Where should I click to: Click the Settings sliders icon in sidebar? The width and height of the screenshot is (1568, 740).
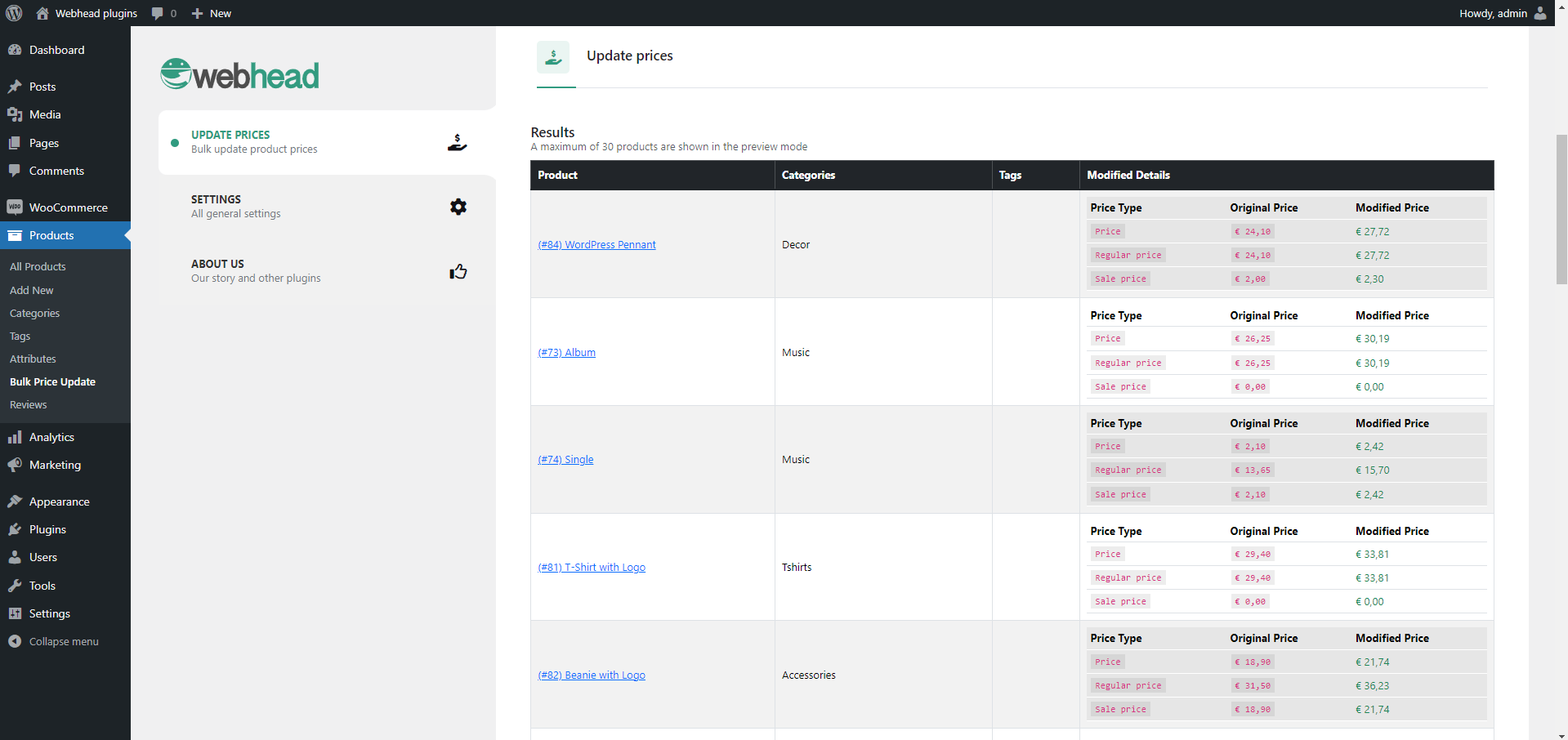[15, 613]
